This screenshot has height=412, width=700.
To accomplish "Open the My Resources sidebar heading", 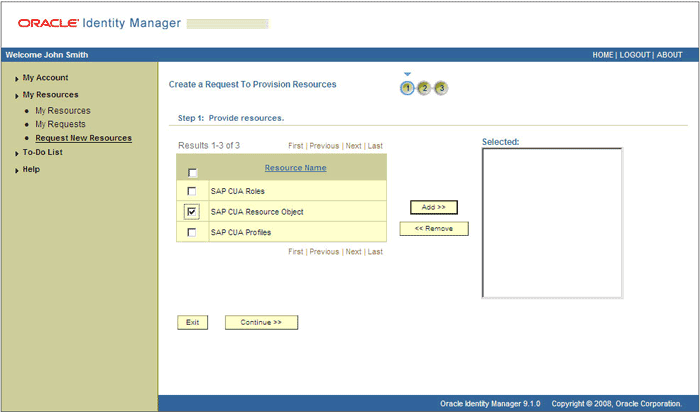I will [50, 95].
